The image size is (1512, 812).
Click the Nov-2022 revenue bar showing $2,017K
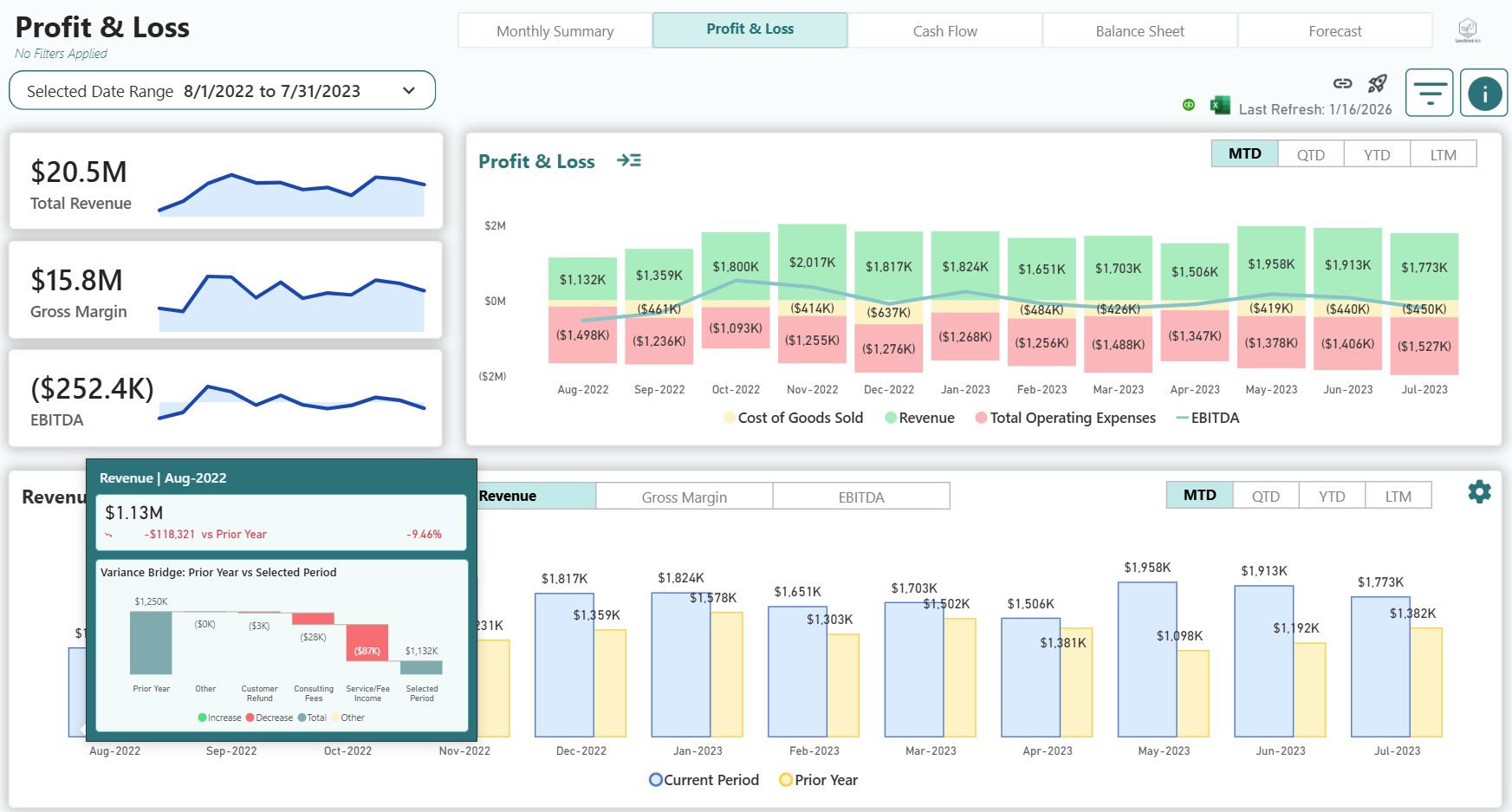click(x=812, y=262)
